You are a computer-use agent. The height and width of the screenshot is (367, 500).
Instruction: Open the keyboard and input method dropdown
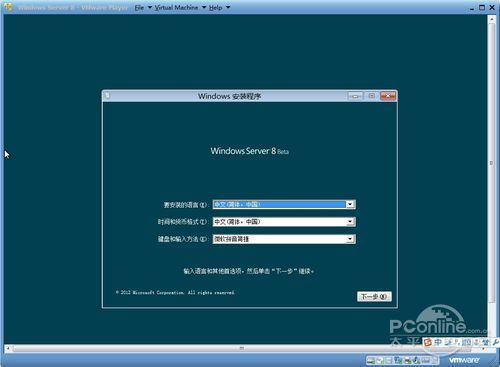pos(284,239)
